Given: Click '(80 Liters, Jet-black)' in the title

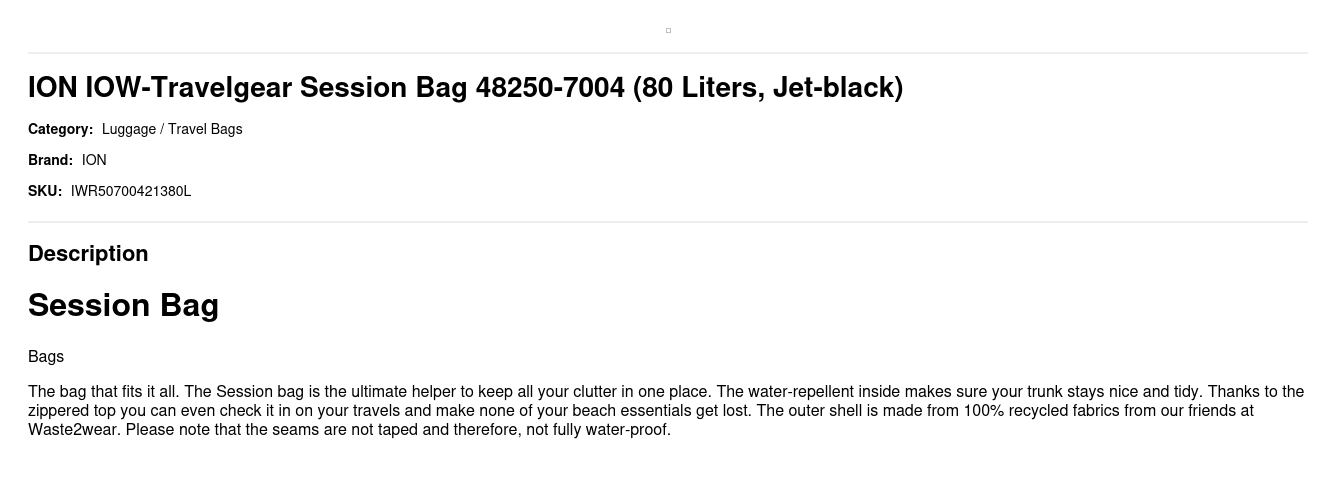Looking at the screenshot, I should (x=768, y=88).
